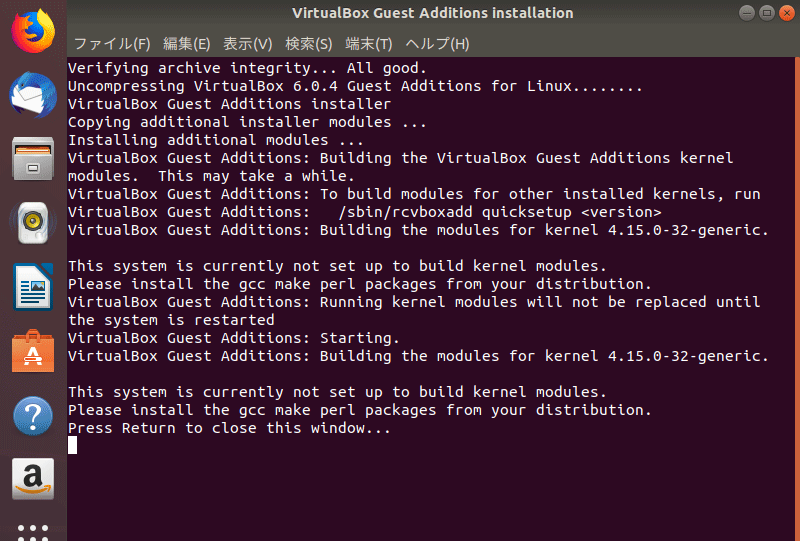This screenshot has width=800, height=541.
Task: Maximize the Guest Additions terminal window
Action: (x=767, y=13)
